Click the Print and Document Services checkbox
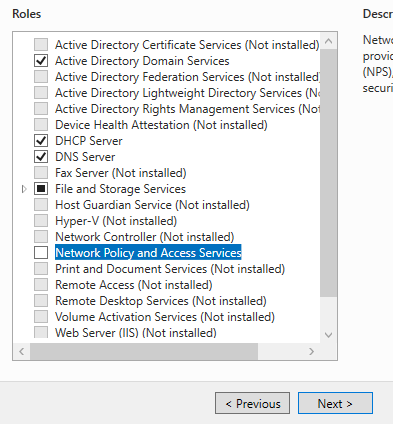This screenshot has width=393, height=424. click(41, 269)
